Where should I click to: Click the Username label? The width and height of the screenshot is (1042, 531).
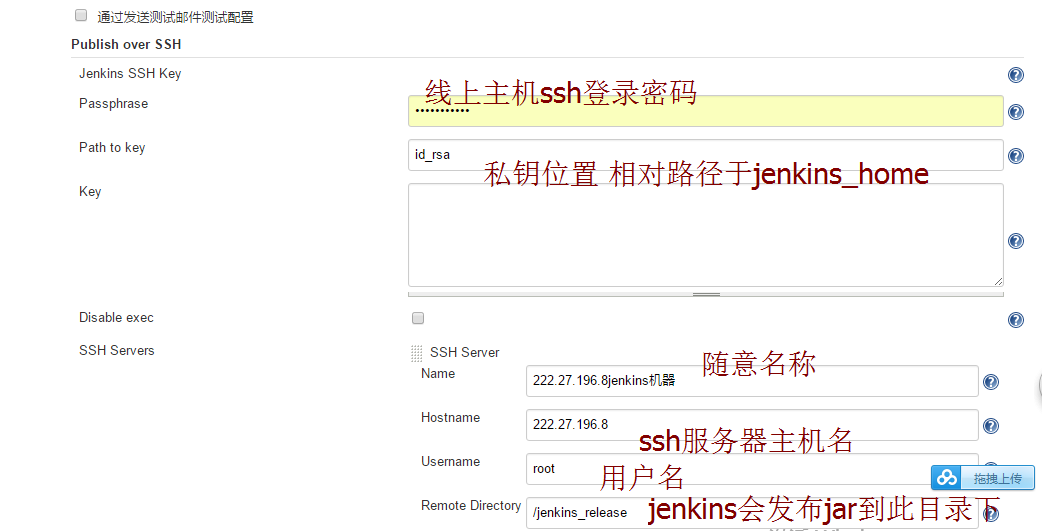[x=451, y=461]
